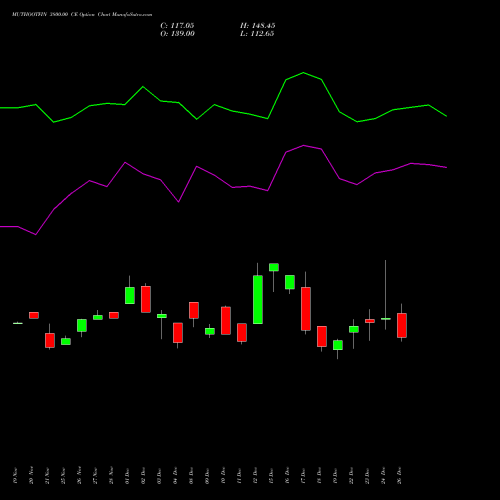Click the green candle for 15 Dec
Screen dimensions: 500x500
pos(274,267)
